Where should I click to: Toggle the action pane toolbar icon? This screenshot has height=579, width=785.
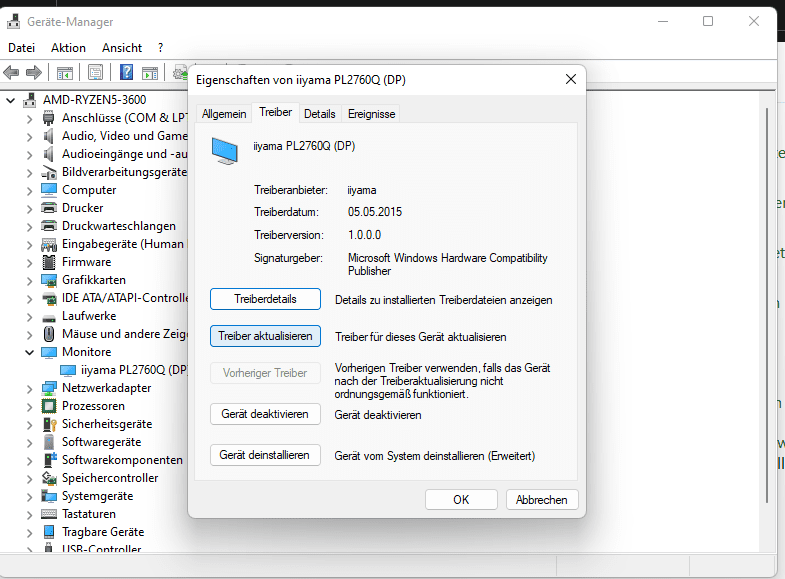(x=150, y=73)
